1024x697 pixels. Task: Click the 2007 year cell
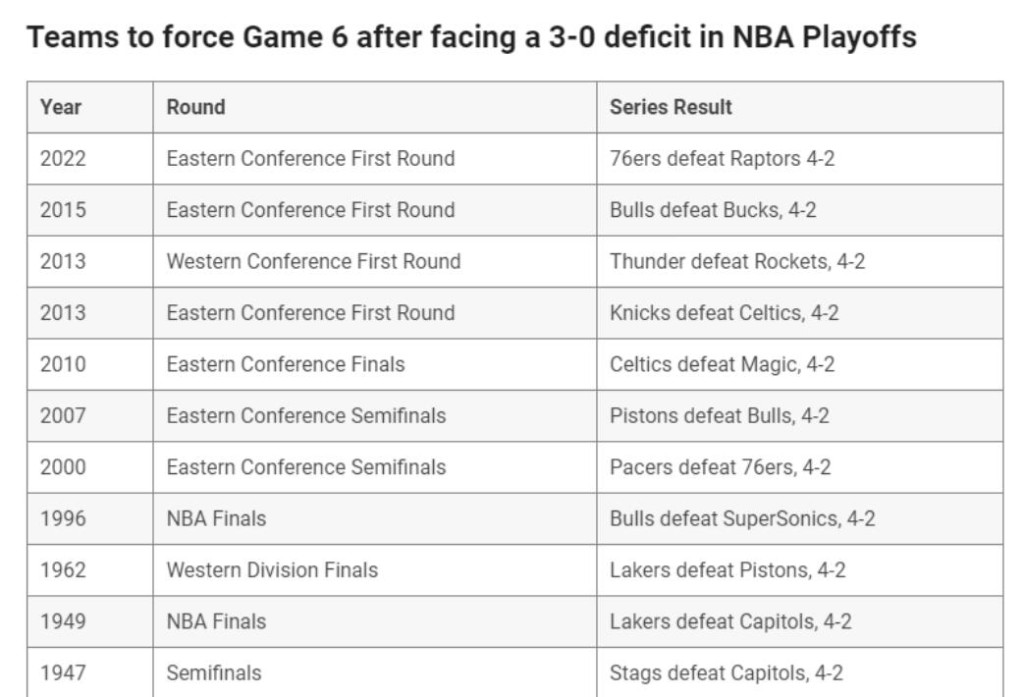(x=90, y=416)
